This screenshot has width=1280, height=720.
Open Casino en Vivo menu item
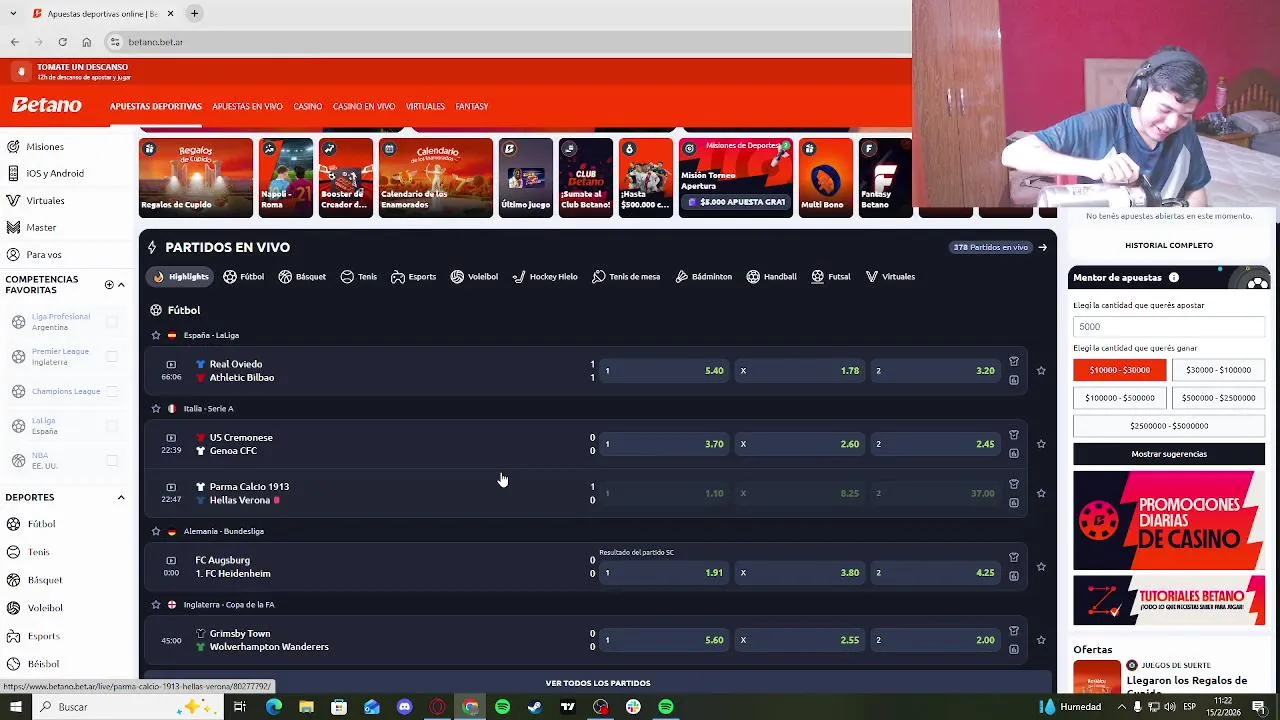point(364,106)
